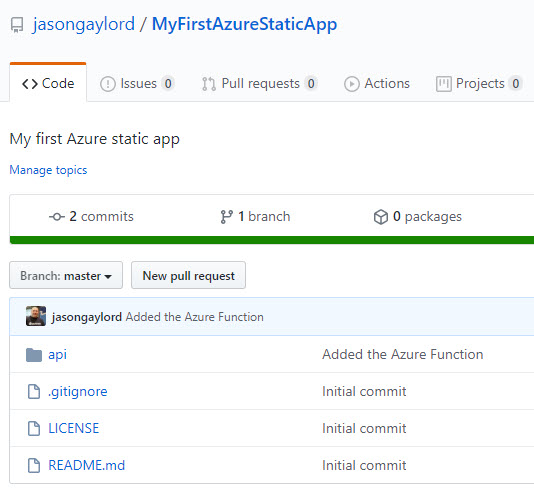Open .gitignore row's Initial commit message
Image resolution: width=534 pixels, height=495 pixels.
364,391
